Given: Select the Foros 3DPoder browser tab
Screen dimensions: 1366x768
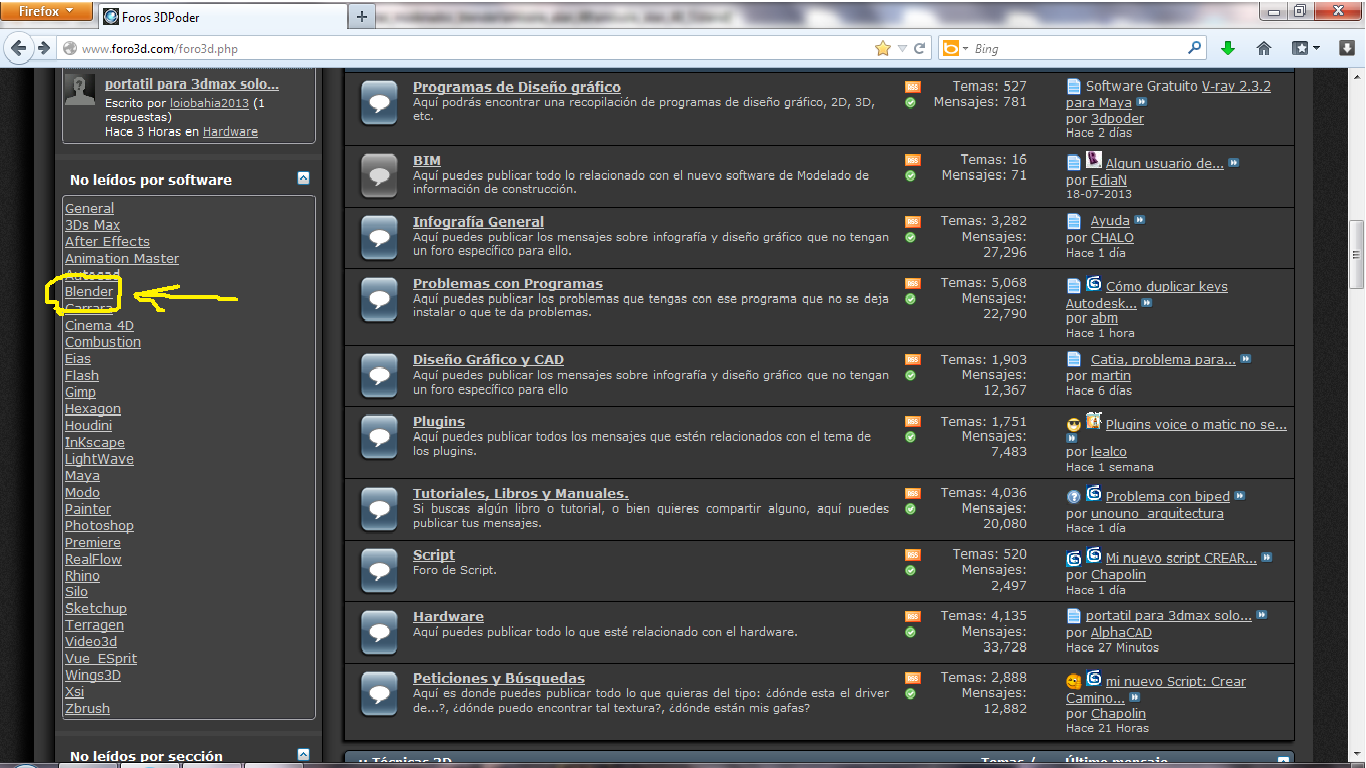Looking at the screenshot, I should click(x=222, y=16).
